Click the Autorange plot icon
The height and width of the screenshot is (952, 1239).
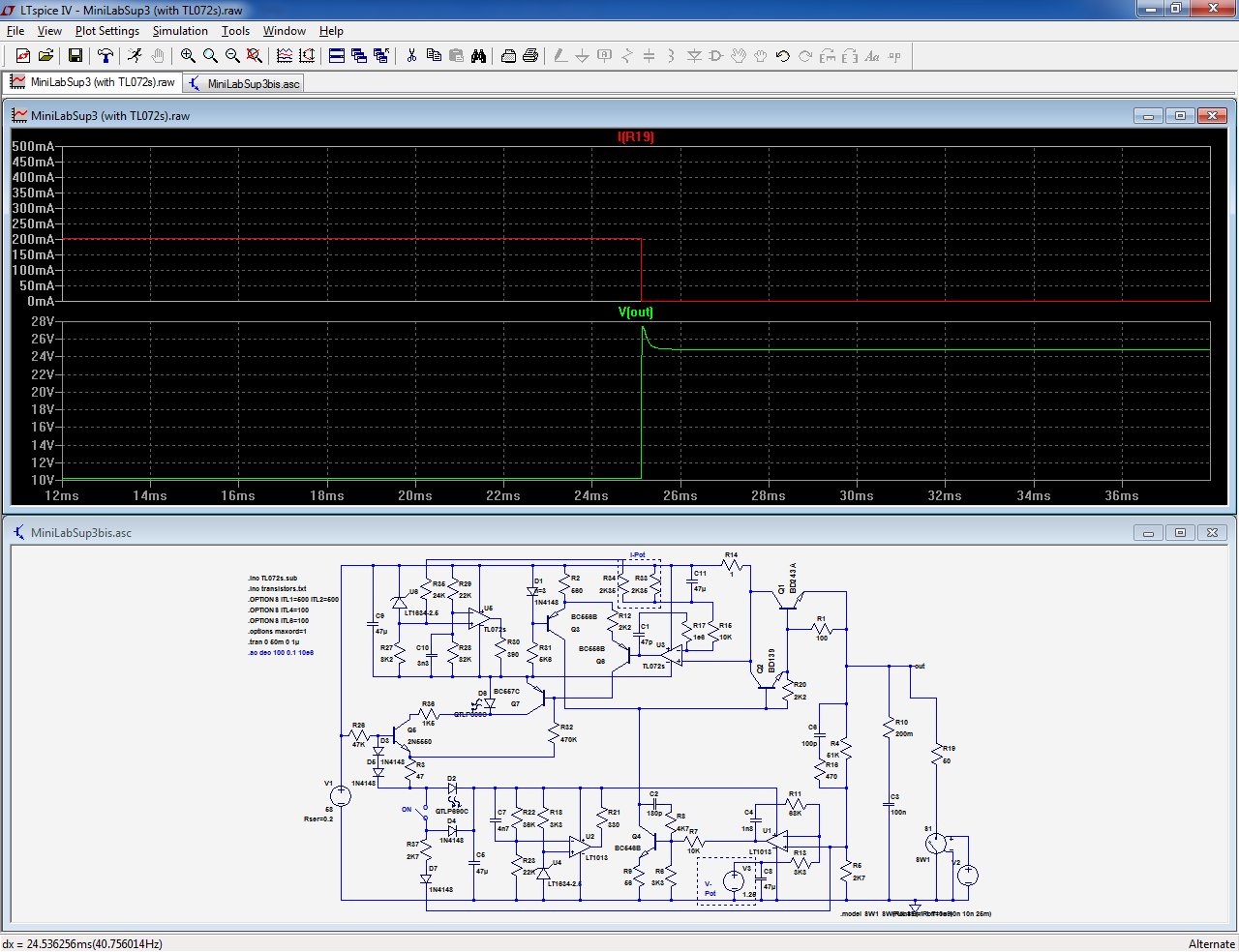click(x=307, y=56)
